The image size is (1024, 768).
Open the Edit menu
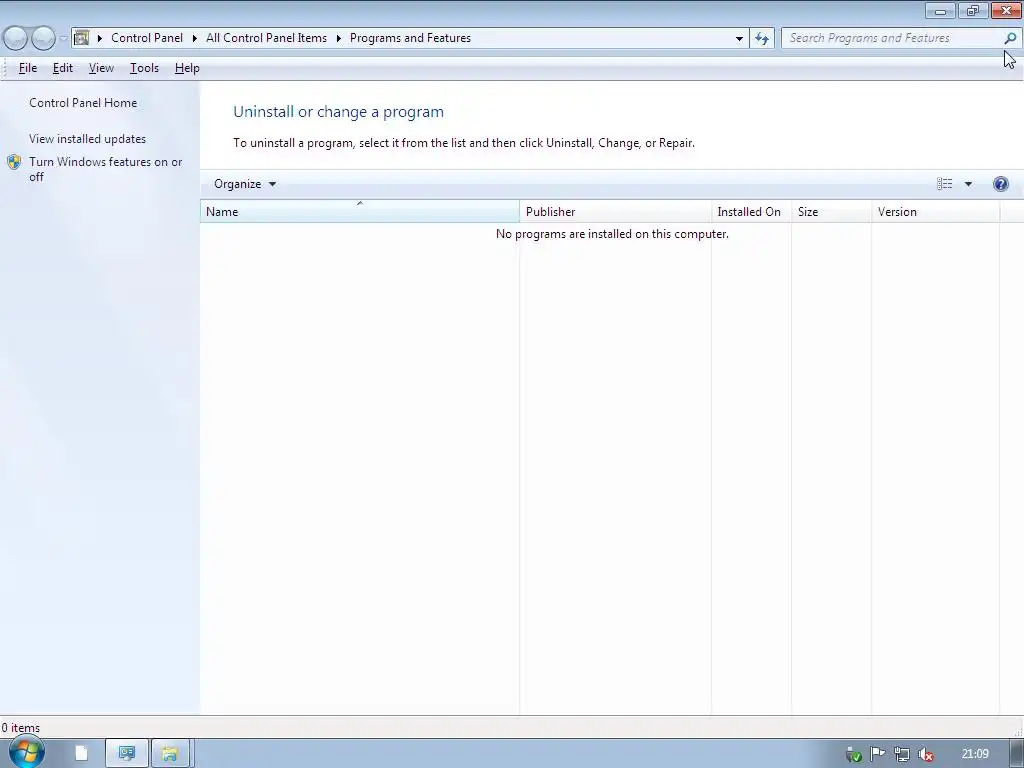(63, 68)
